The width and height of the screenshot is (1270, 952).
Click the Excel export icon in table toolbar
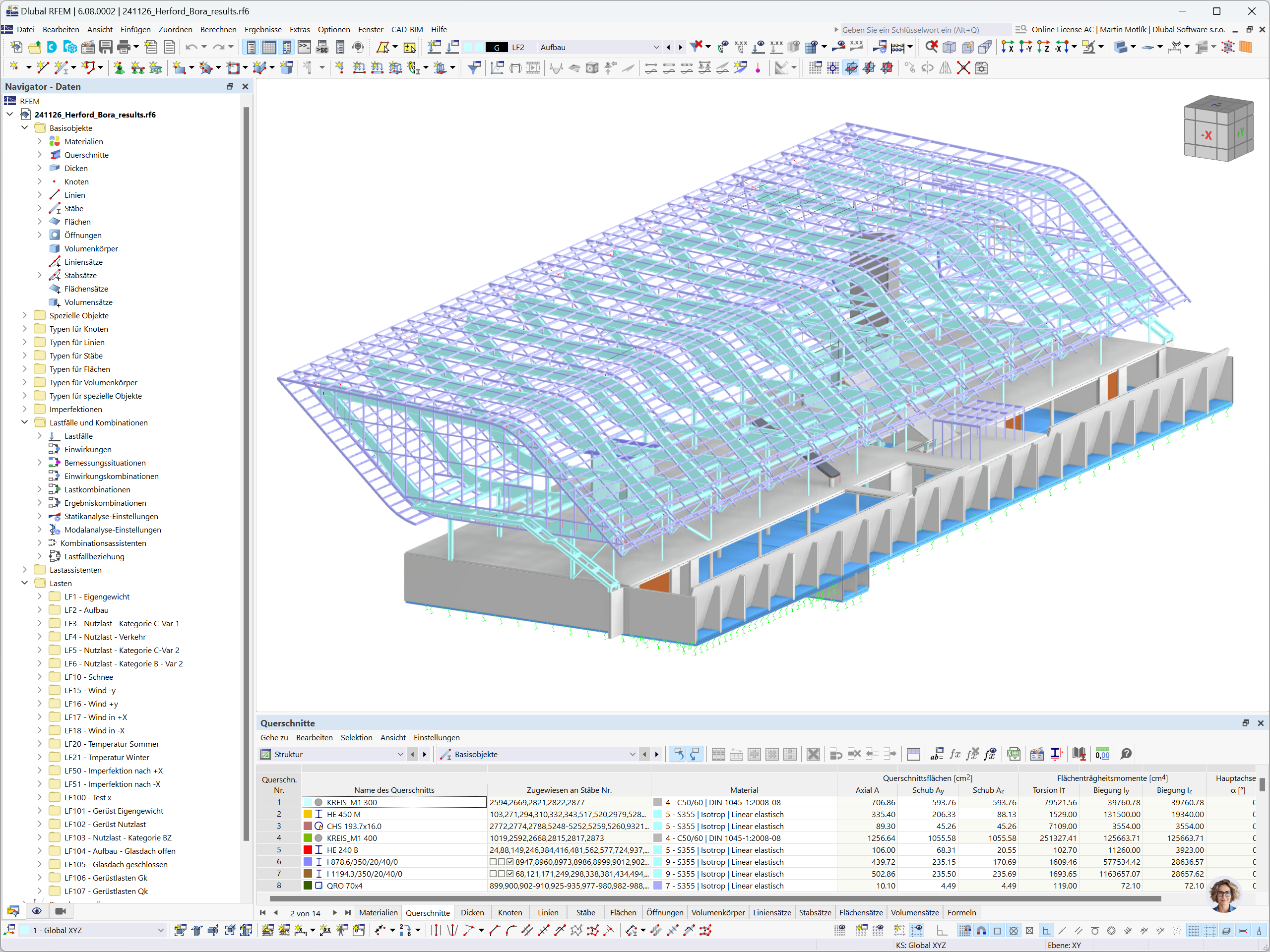[1014, 754]
